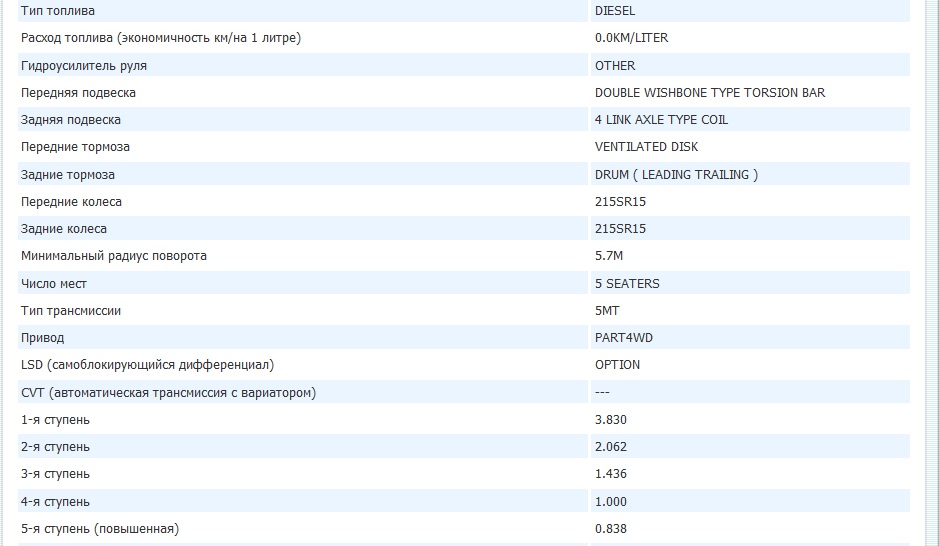Select the CVT row label text
Viewport: 939px width, 546px height.
[x=168, y=393]
